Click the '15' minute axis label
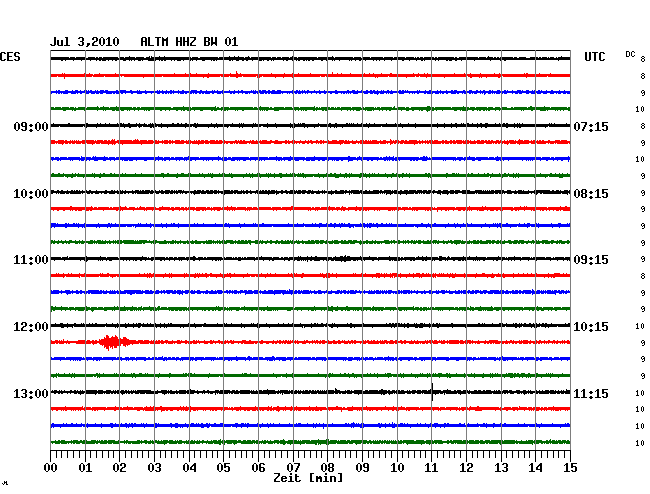650x494 pixels. (x=570, y=467)
